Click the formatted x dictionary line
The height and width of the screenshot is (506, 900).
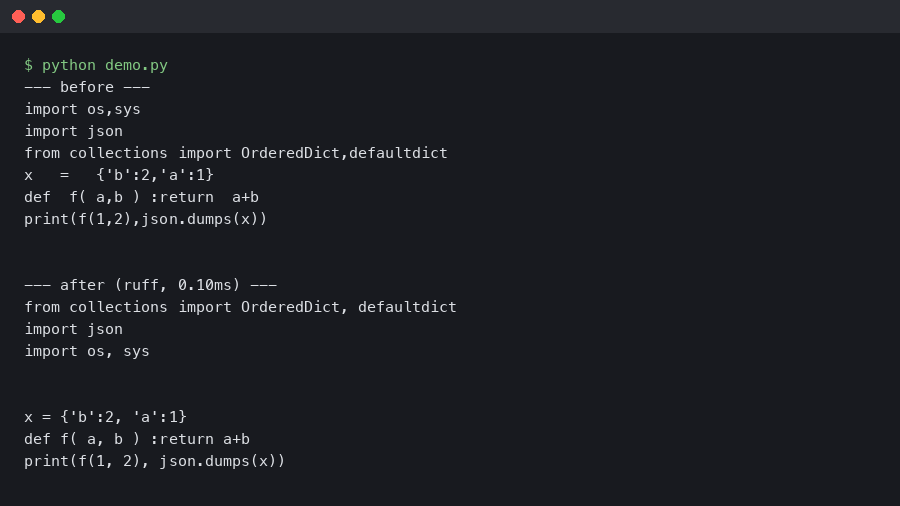[x=105, y=417]
